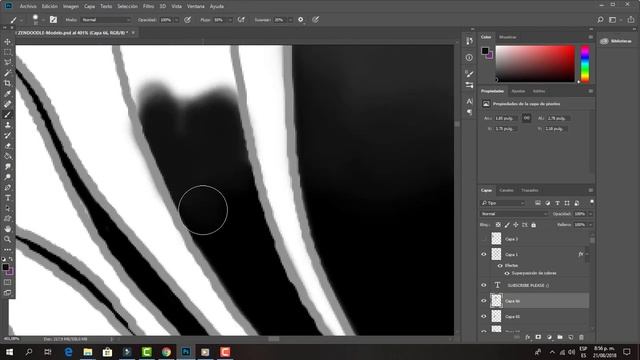Switch to the Trazados tab
The height and width of the screenshot is (360, 640).
click(x=530, y=190)
